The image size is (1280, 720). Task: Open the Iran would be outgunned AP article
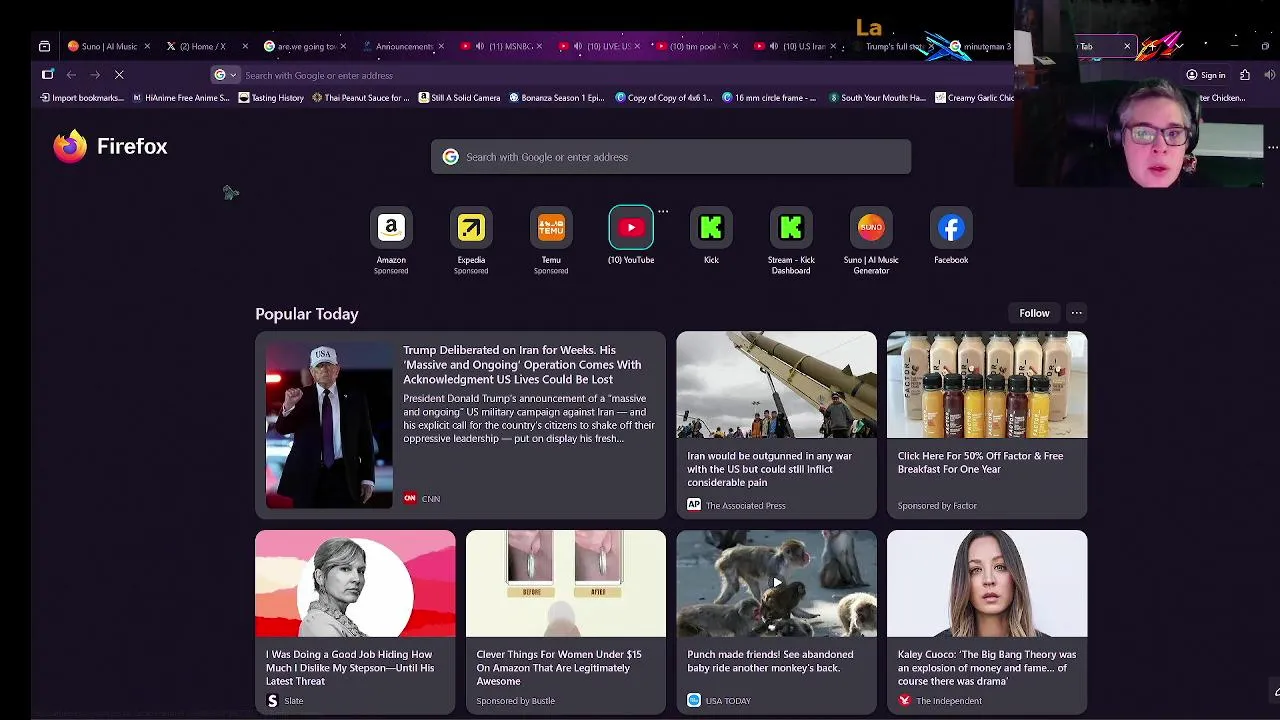click(x=776, y=425)
